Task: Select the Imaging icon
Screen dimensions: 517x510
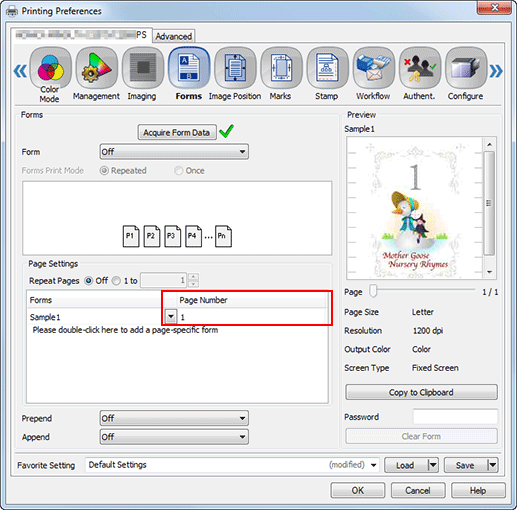Action: point(143,68)
